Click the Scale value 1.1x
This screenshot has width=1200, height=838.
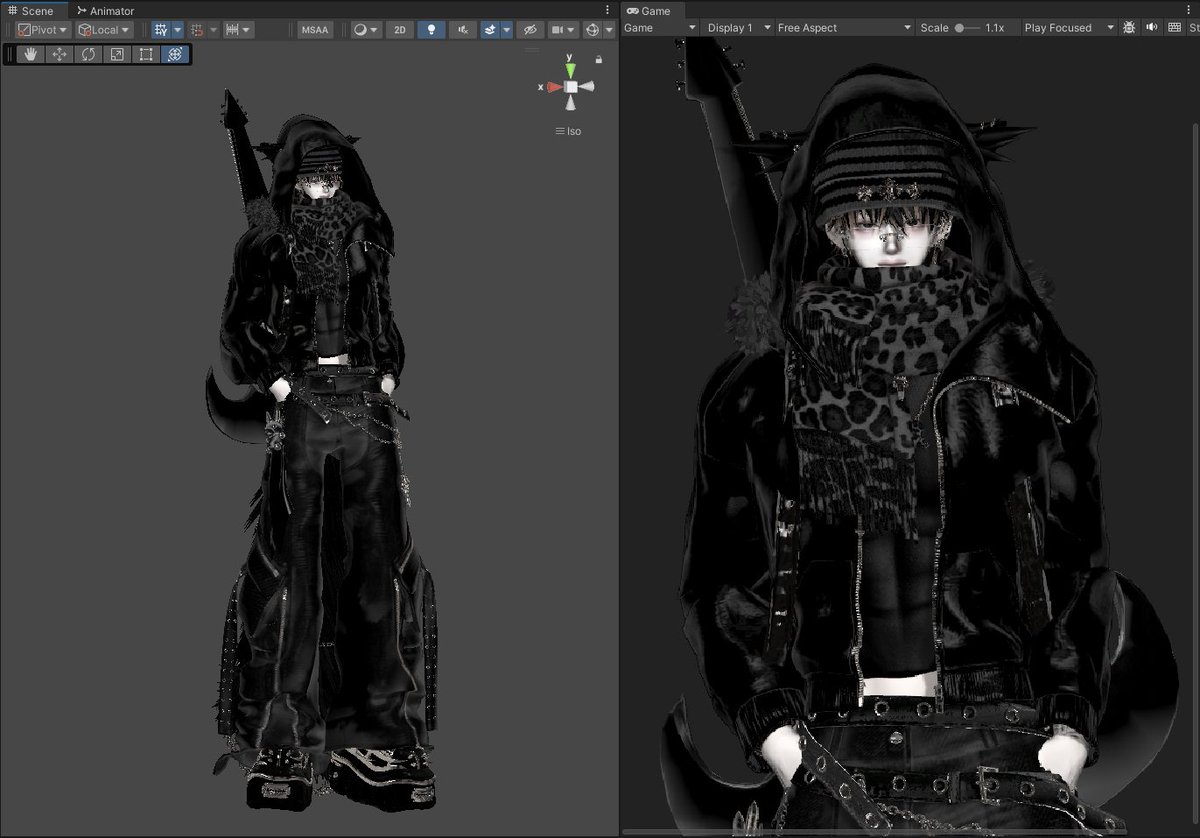[994, 28]
